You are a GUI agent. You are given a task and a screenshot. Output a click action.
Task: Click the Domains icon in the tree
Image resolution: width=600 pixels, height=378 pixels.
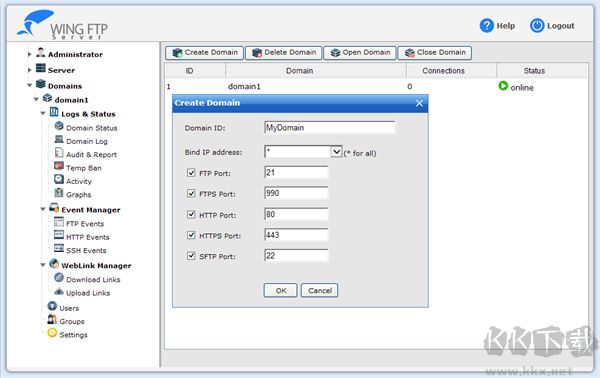coord(41,84)
